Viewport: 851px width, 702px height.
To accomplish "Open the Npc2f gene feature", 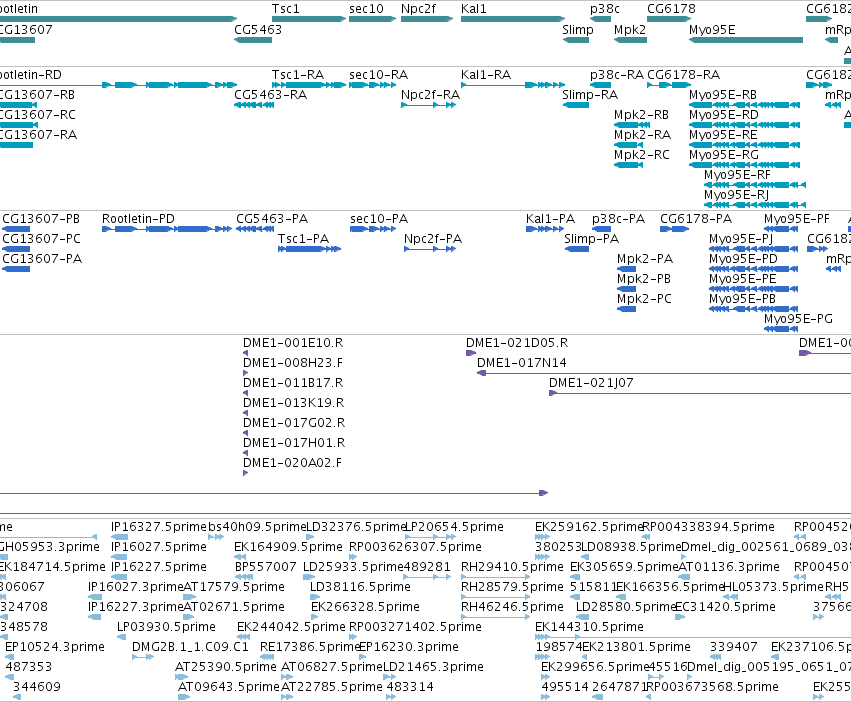I will (427, 19).
